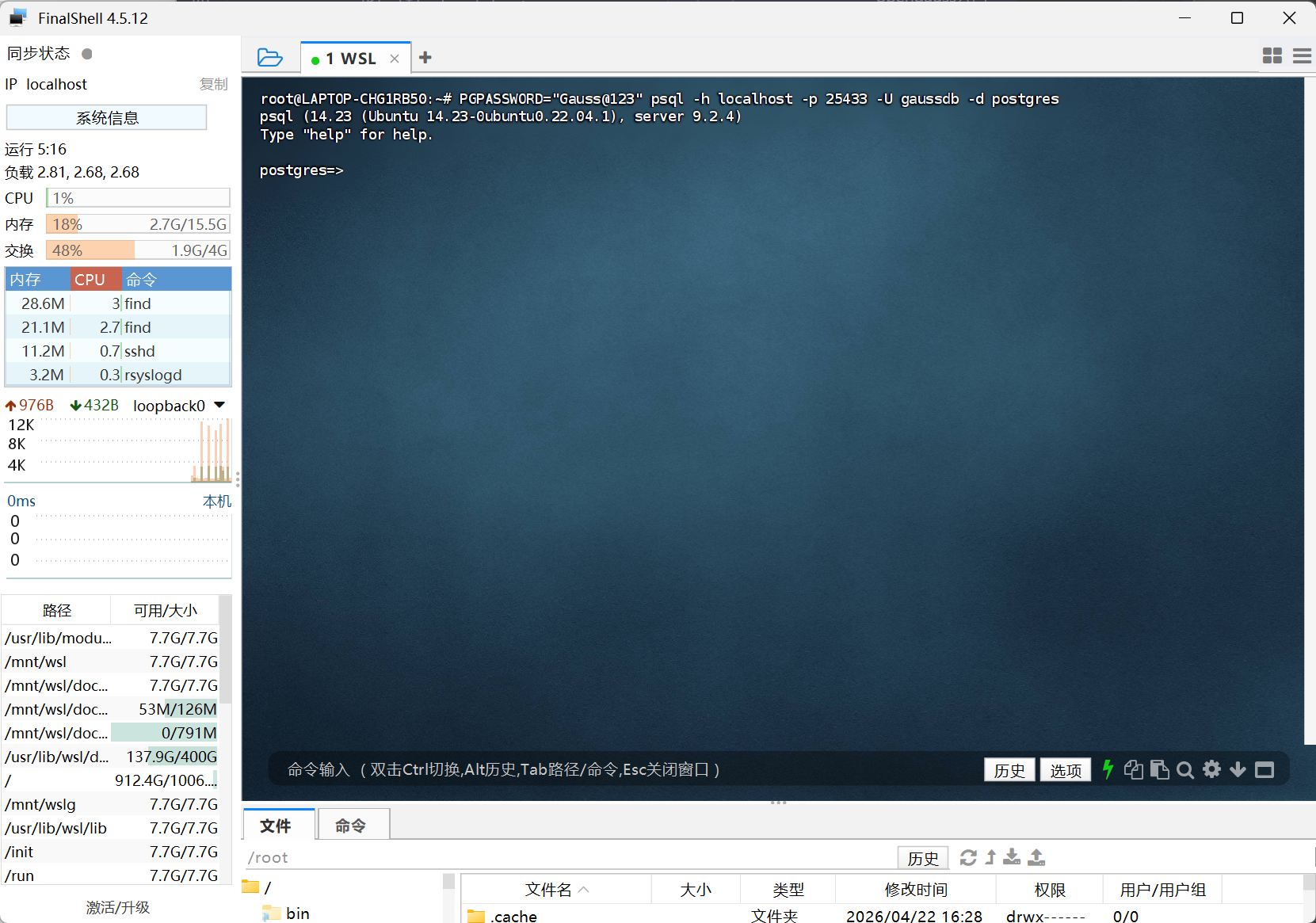Sort file list by 文件名 column
Viewport: 1316px width, 923px height.
coord(556,890)
